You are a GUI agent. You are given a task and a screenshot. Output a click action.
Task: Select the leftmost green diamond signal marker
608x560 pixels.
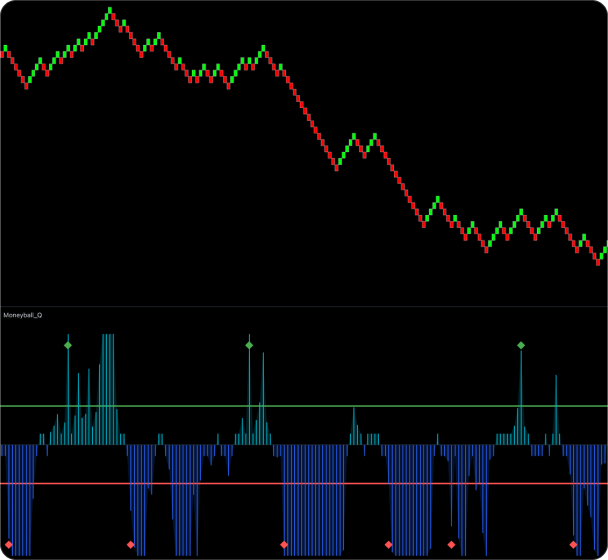[x=68, y=345]
